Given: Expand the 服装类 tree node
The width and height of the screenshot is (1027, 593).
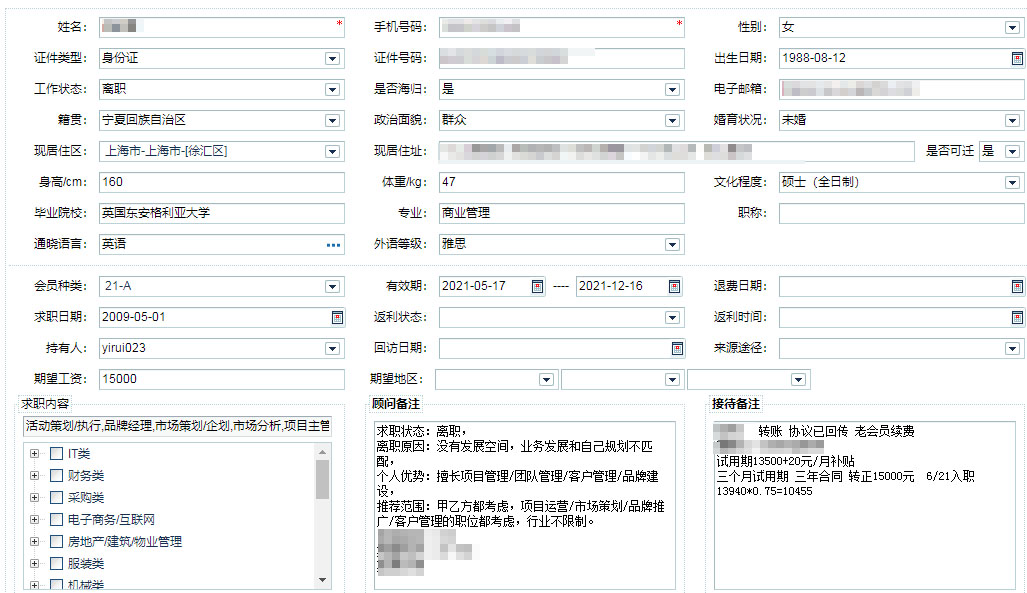Looking at the screenshot, I should pyautogui.click(x=34, y=564).
